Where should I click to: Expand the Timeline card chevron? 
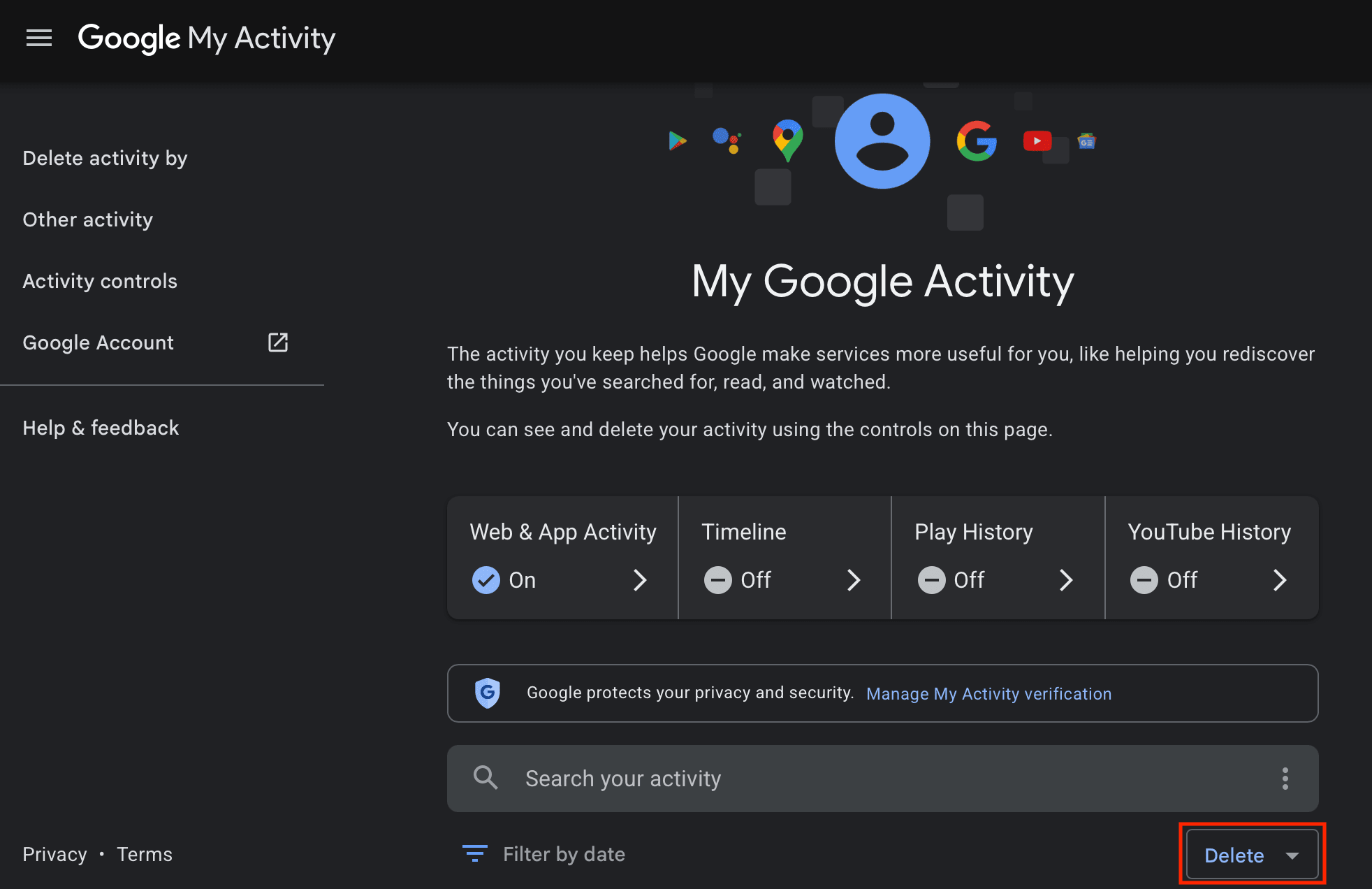pos(854,580)
